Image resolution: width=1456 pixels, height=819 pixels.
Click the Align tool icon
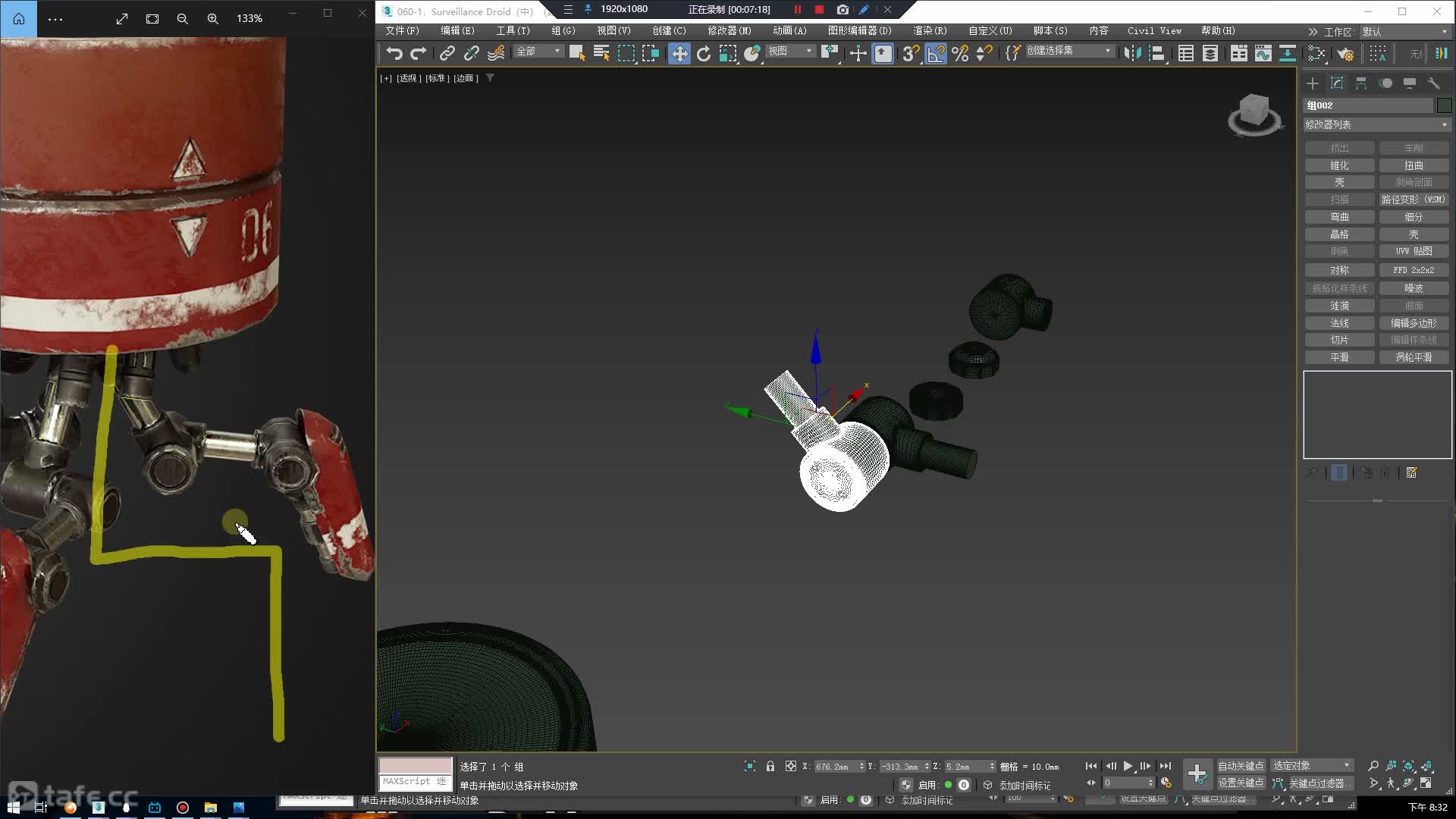(x=1157, y=53)
